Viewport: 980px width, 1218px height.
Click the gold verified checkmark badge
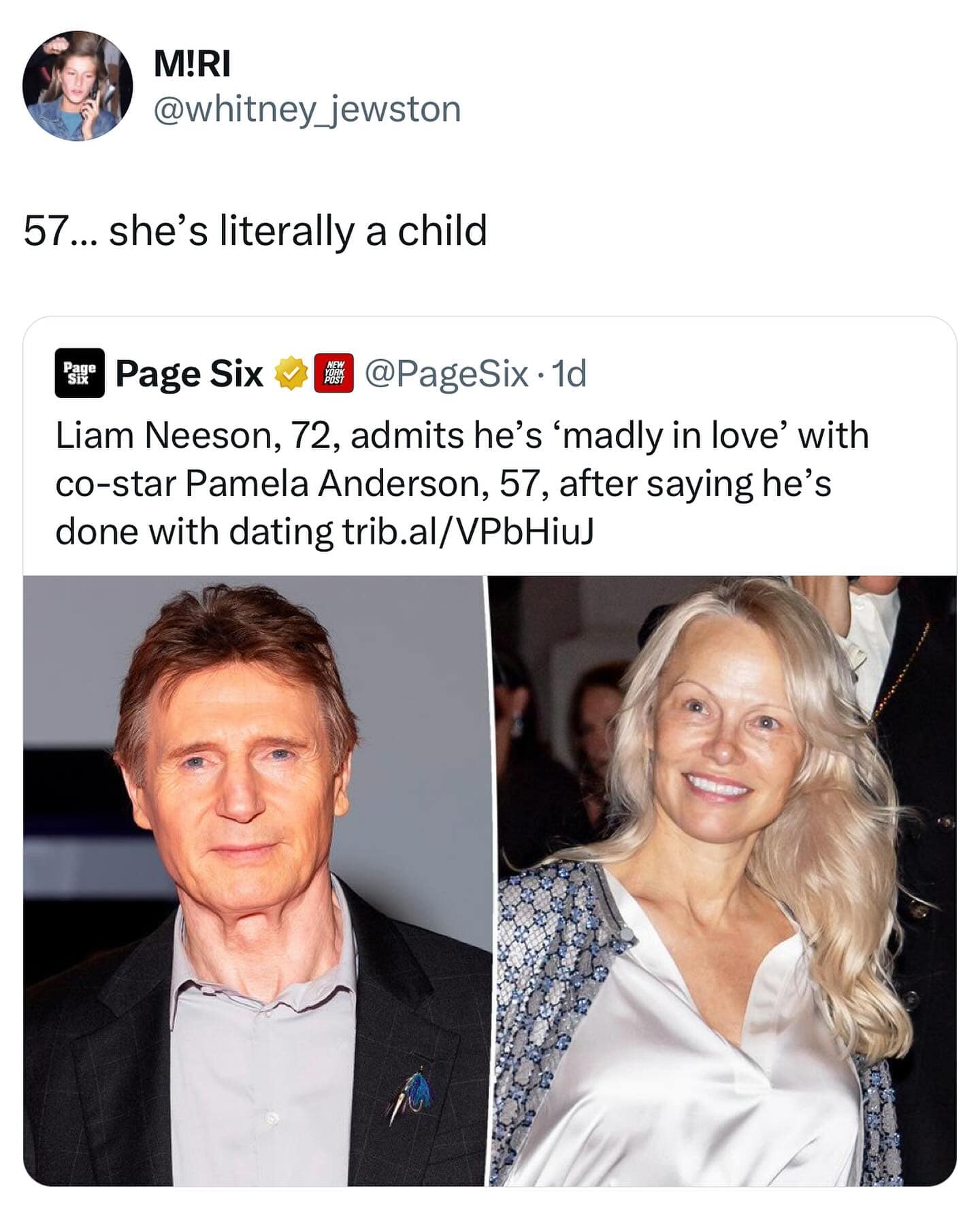(x=290, y=374)
